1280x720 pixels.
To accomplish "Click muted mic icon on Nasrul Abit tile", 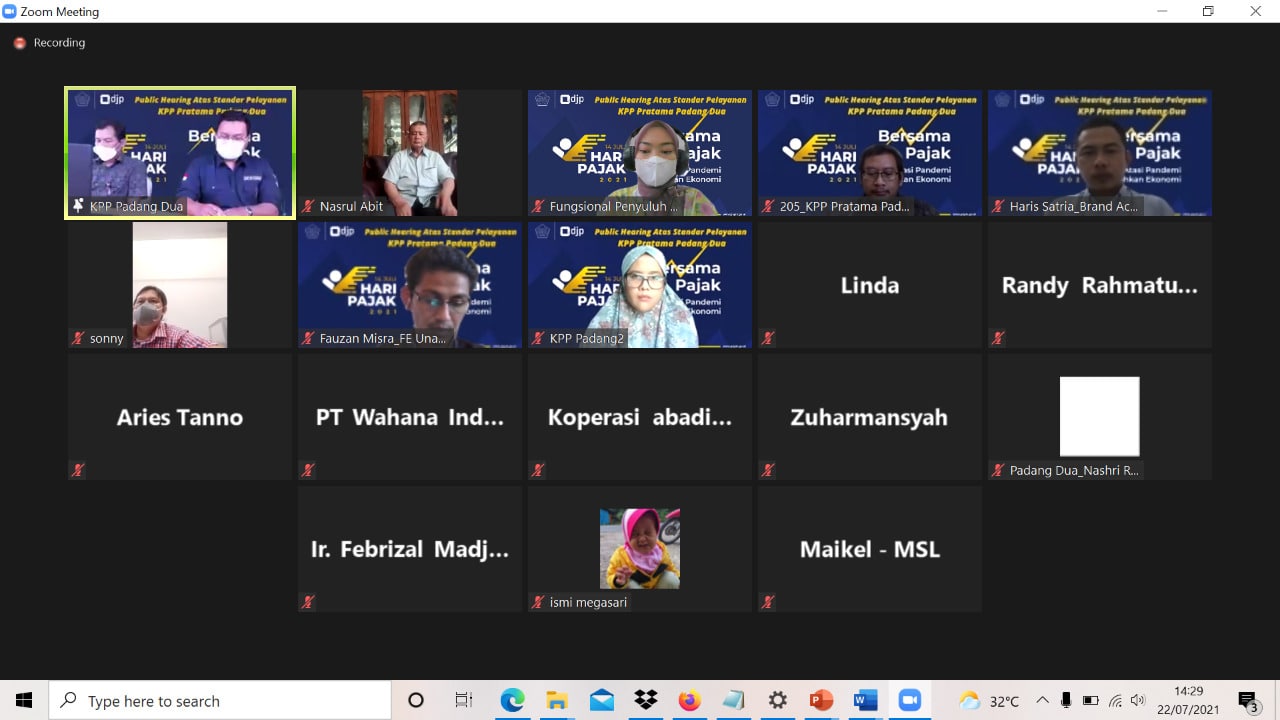I will [x=308, y=206].
